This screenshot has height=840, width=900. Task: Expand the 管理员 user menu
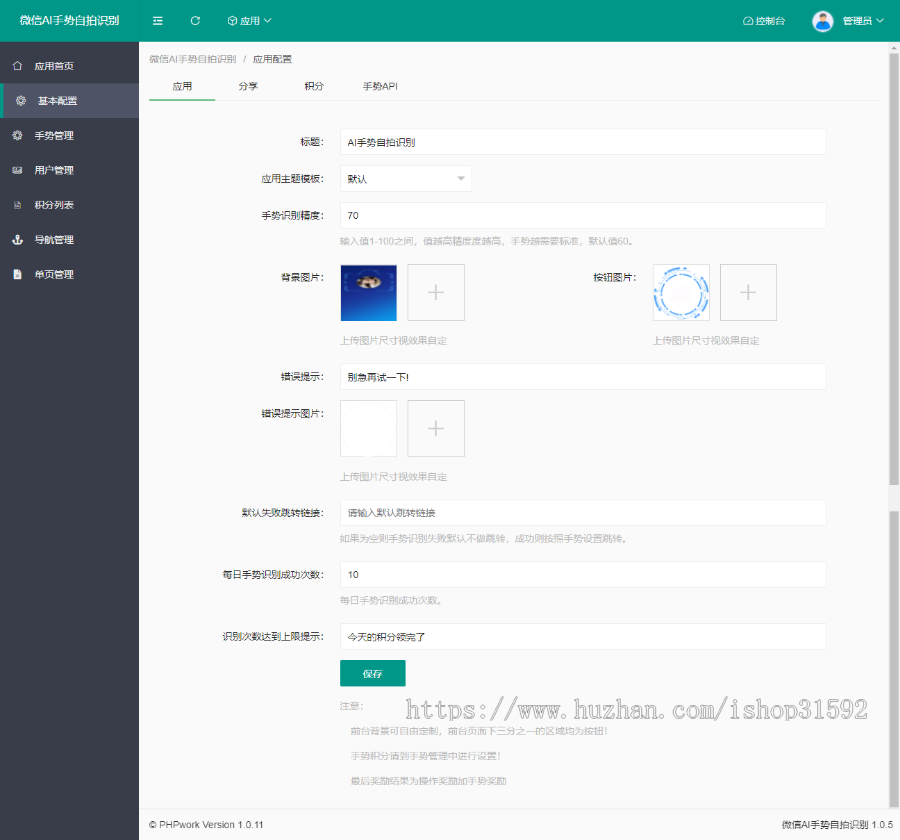coord(863,21)
